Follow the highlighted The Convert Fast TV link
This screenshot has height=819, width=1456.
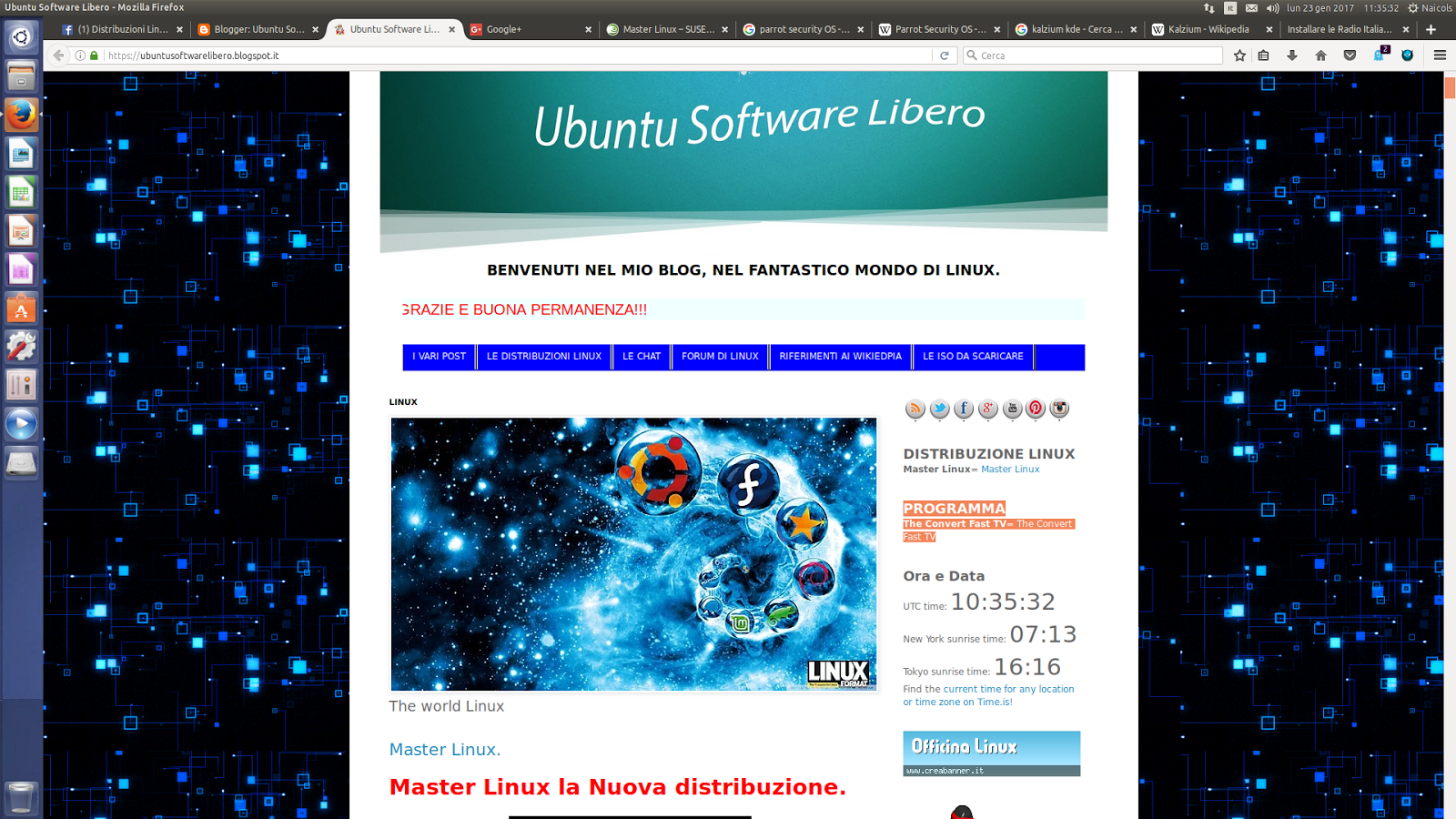(x=988, y=531)
